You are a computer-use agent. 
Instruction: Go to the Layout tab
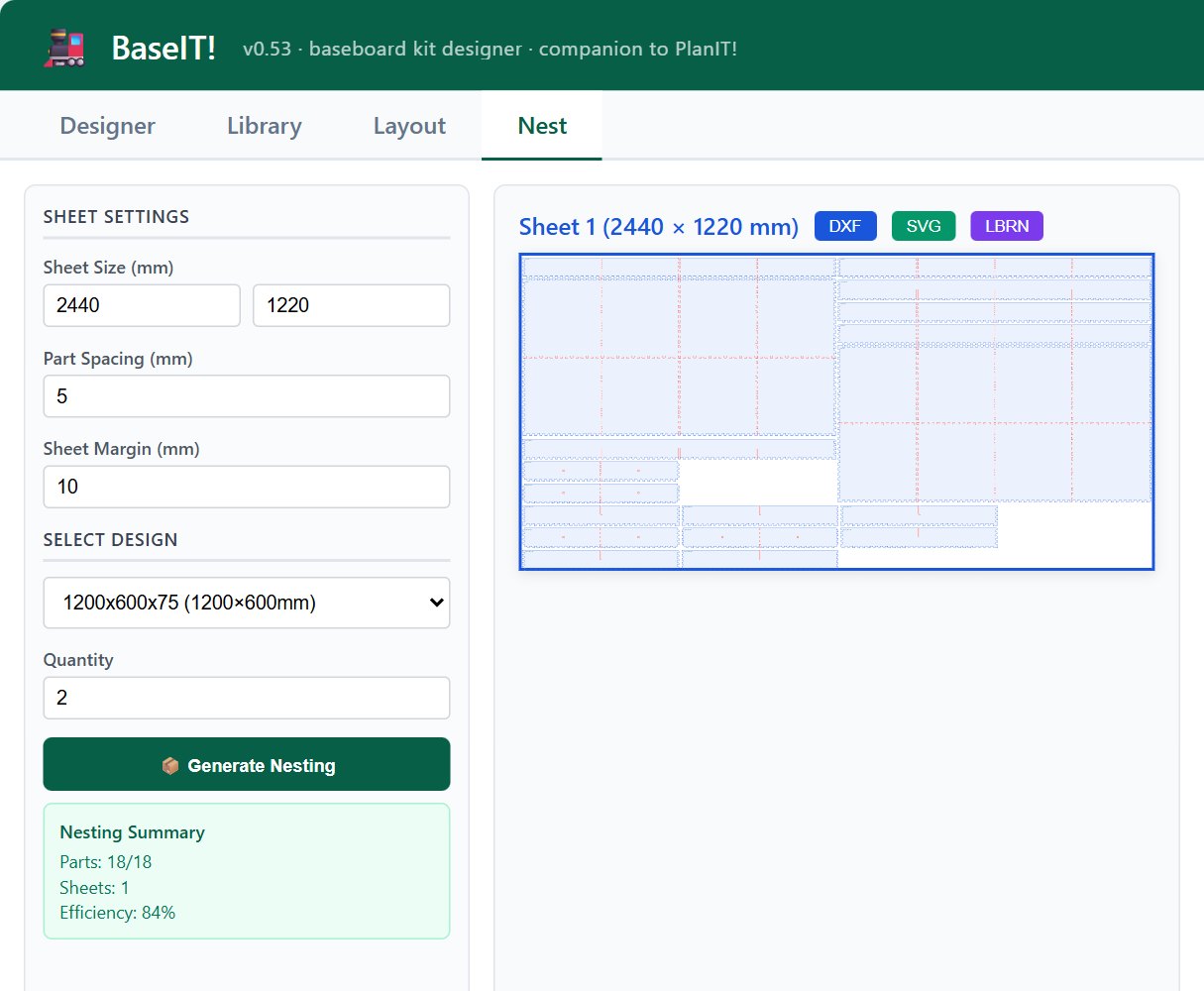coord(409,126)
